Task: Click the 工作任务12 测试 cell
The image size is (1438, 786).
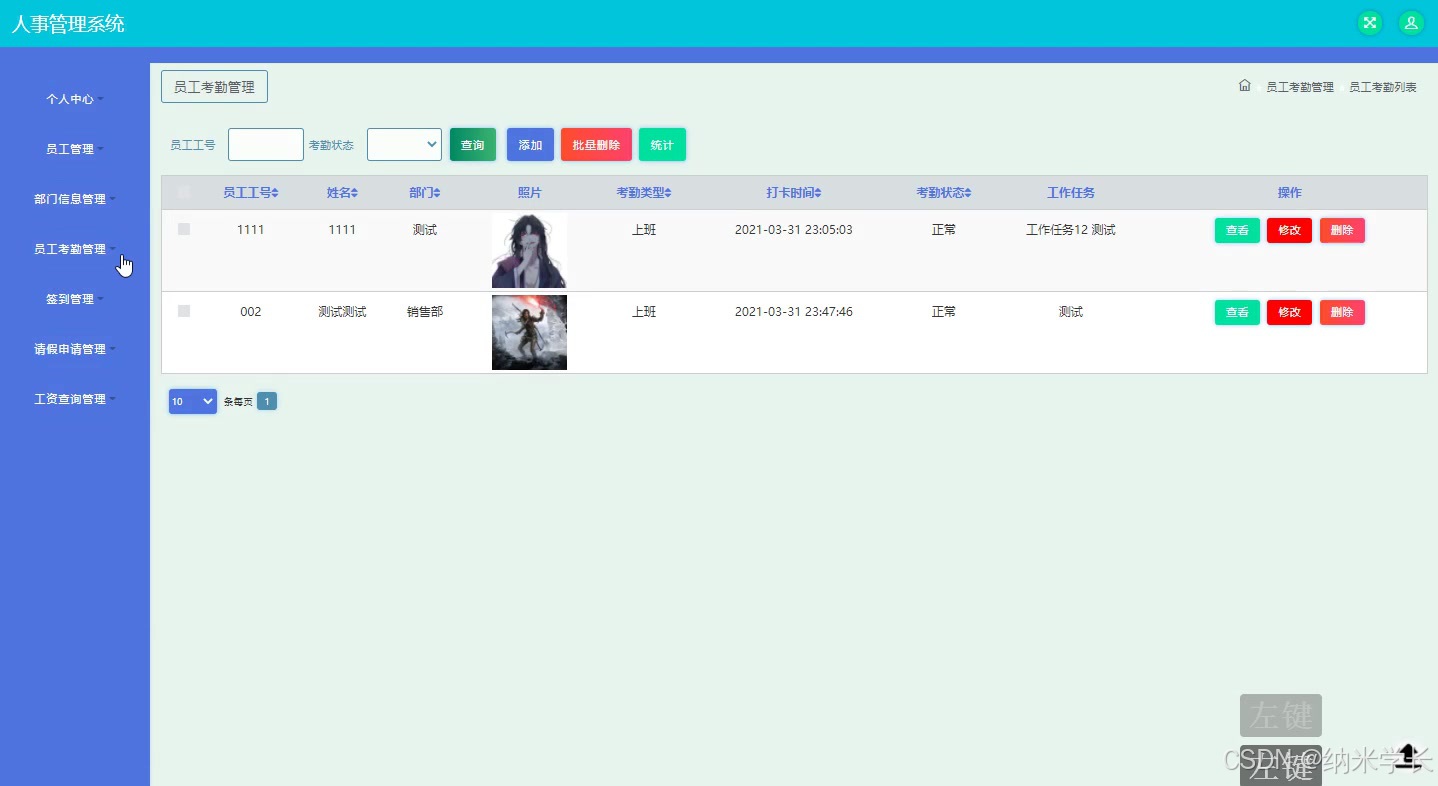Action: click(x=1071, y=230)
